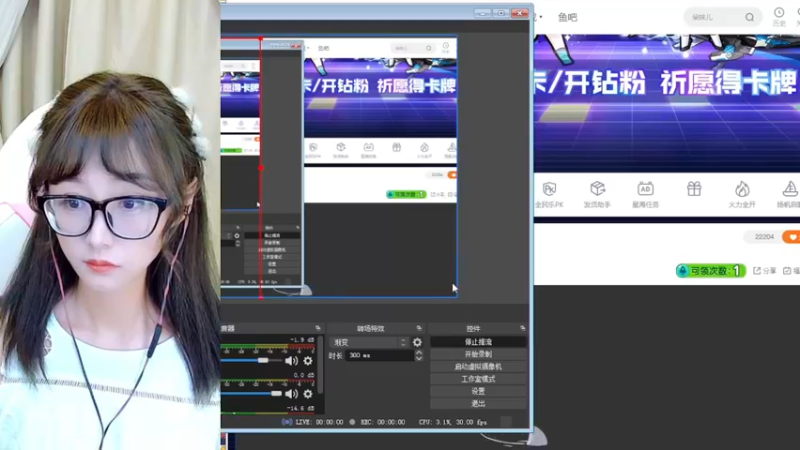Pop out the 转场特效 transitions dock
The image size is (800, 450).
pos(419,328)
